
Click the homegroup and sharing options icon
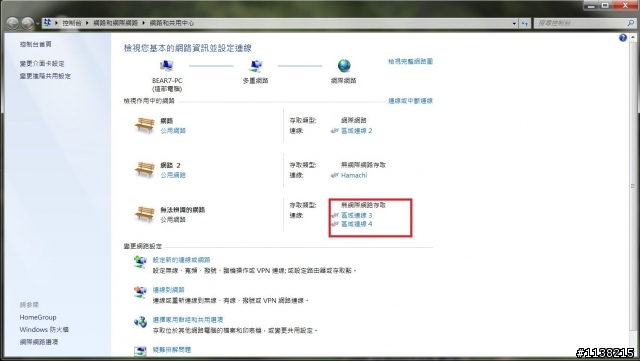click(140, 322)
